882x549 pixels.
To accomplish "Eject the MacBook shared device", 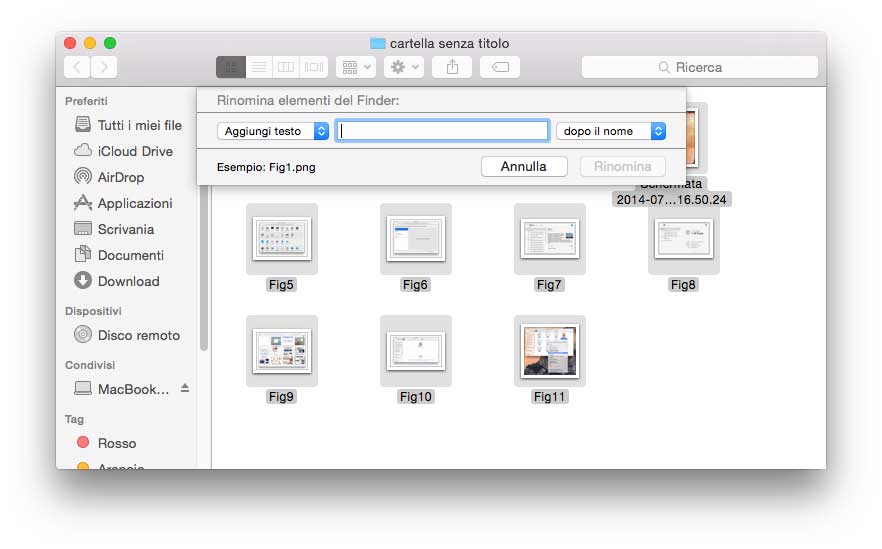I will [x=185, y=388].
